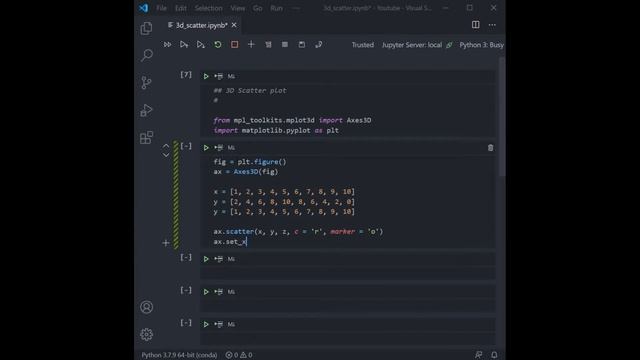Open the overflow menu in the menu bar
Viewport: 640px width, 360px height.
tap(296, 8)
